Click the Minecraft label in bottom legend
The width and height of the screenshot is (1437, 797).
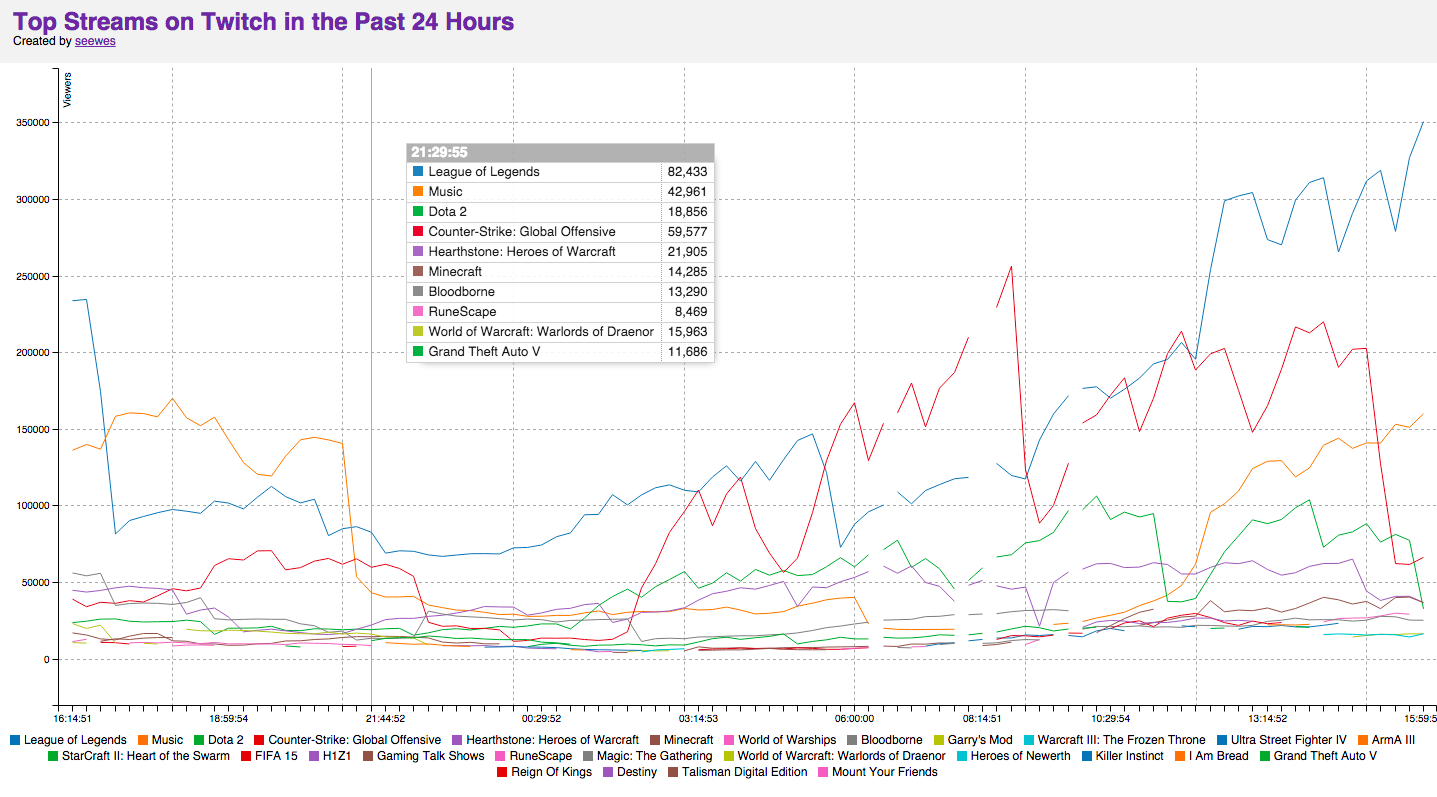[x=689, y=740]
